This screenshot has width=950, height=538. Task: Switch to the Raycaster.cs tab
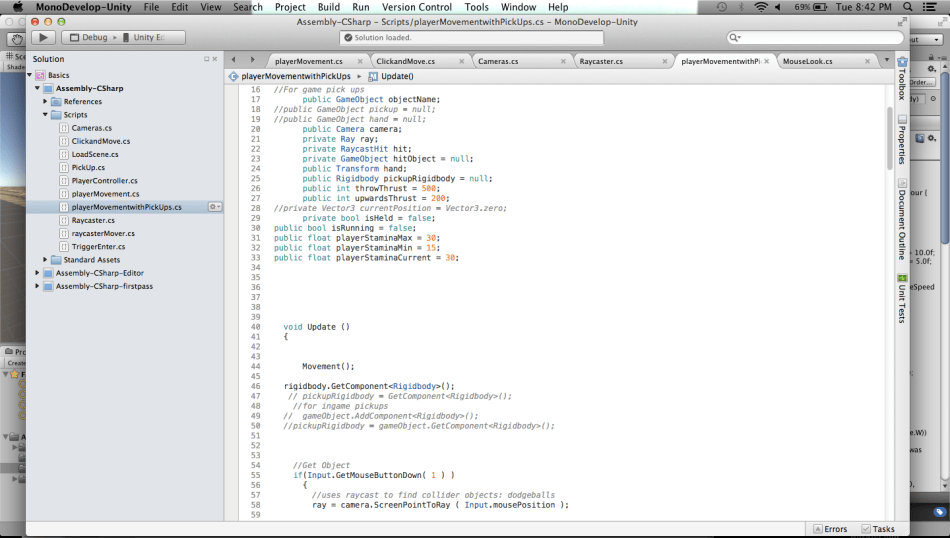tap(601, 61)
